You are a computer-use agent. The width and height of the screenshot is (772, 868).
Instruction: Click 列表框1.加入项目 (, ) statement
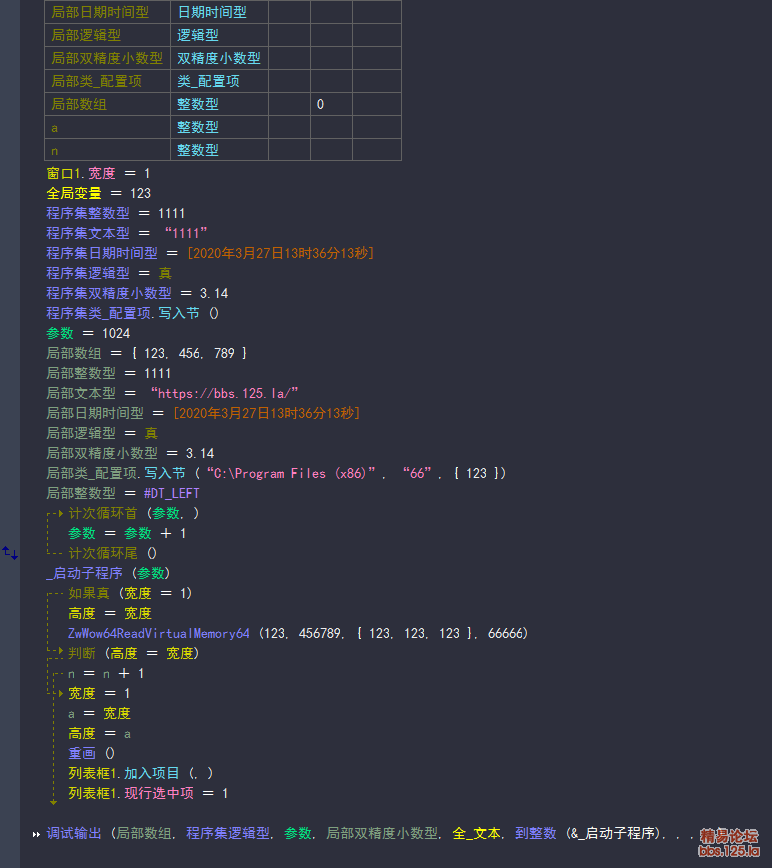click(x=141, y=773)
